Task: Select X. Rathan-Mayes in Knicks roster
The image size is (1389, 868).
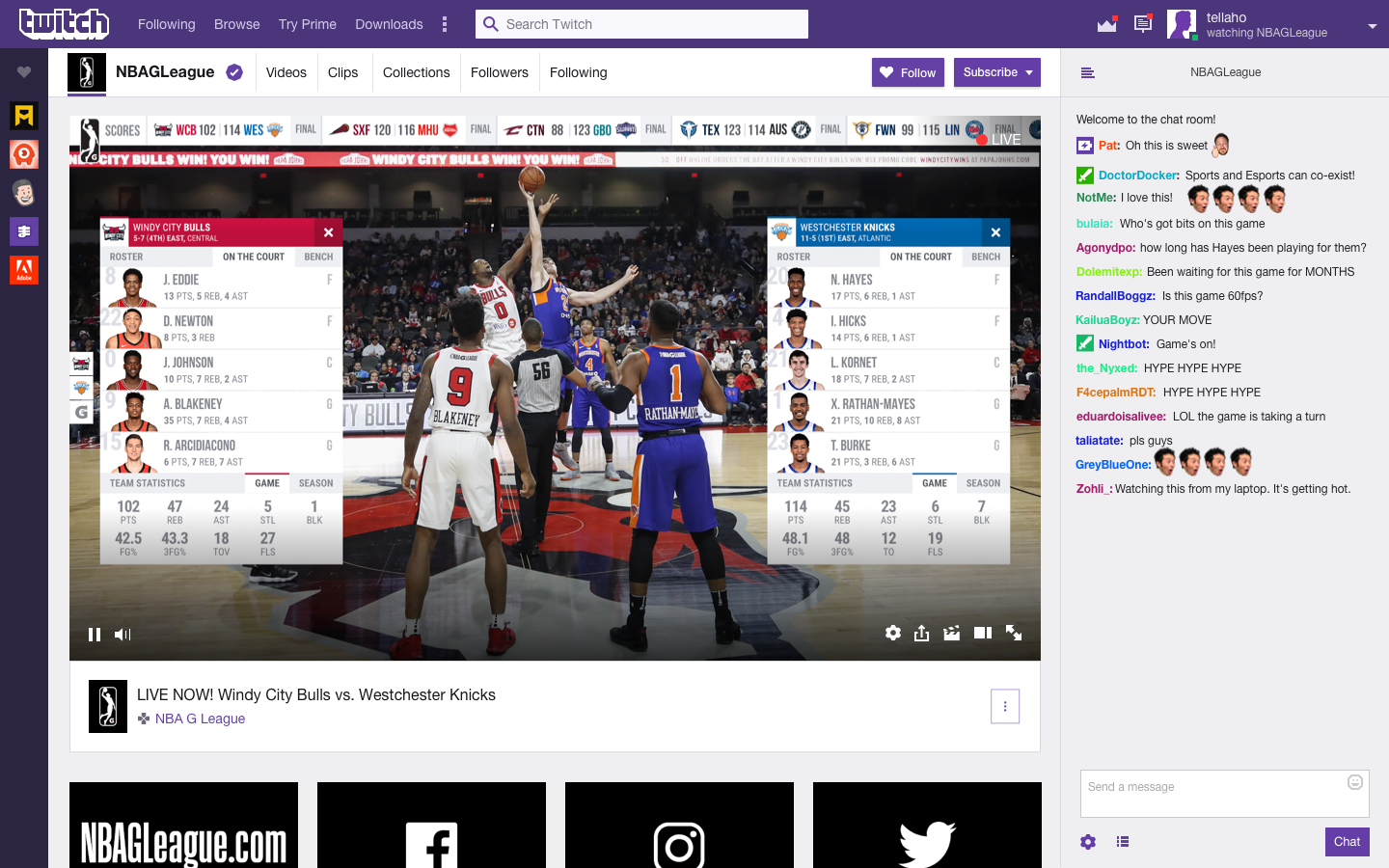Action: click(889, 411)
